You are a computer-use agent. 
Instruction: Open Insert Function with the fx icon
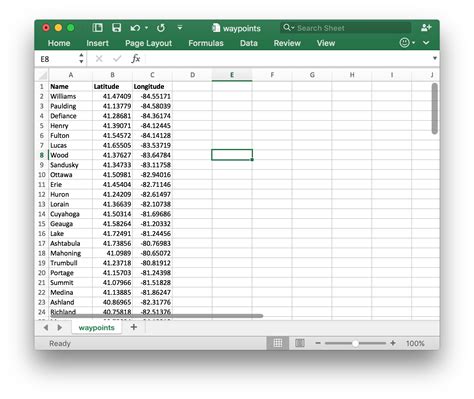click(136, 59)
